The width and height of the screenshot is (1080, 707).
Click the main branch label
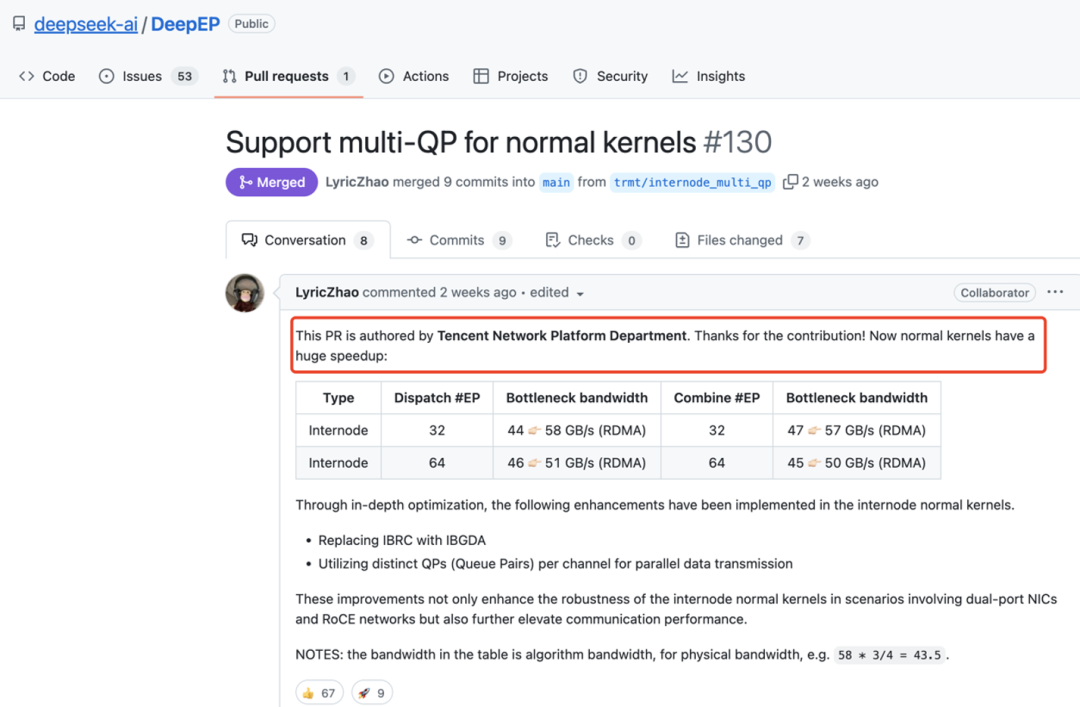click(x=556, y=182)
